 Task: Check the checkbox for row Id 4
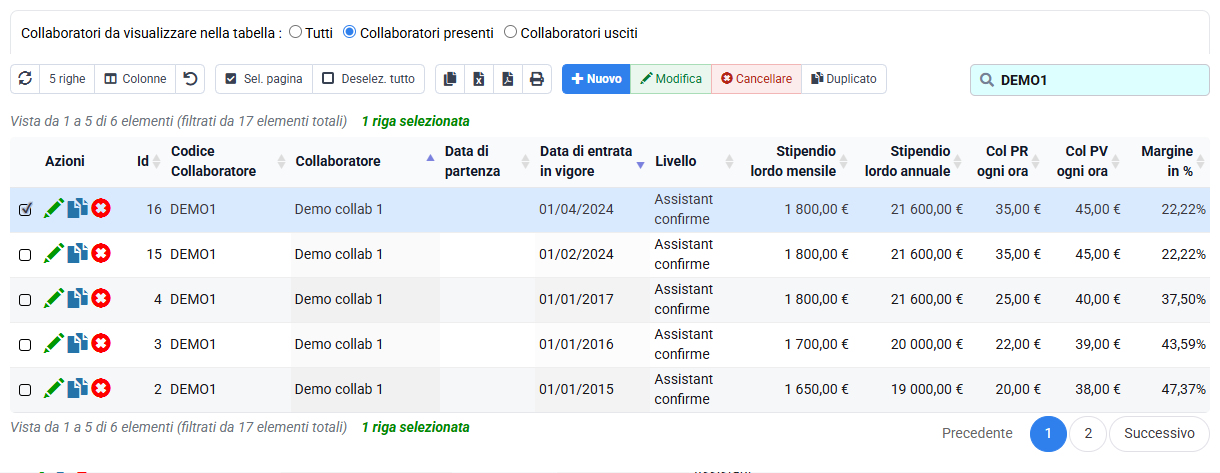tap(25, 299)
